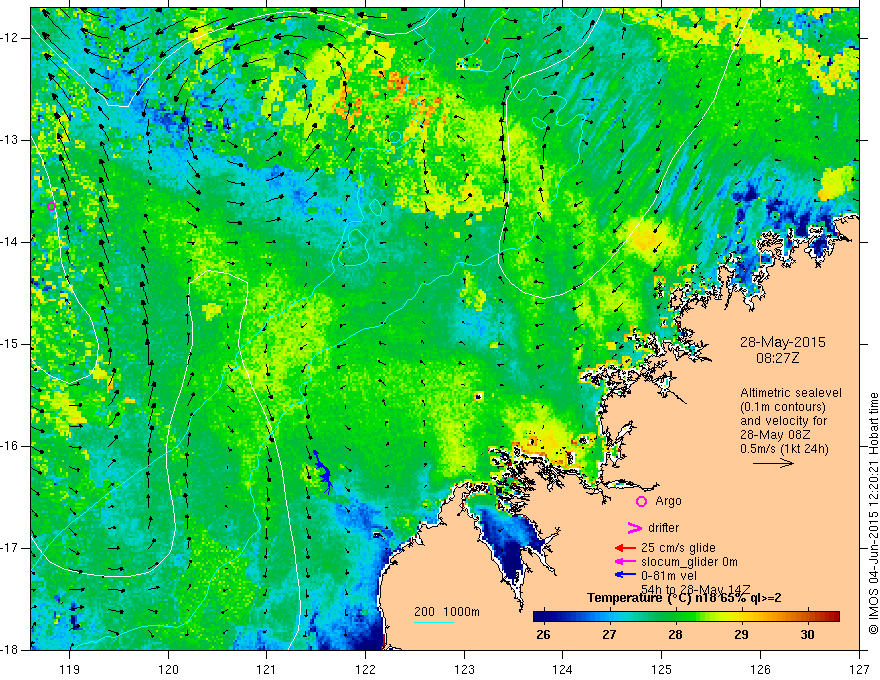The width and height of the screenshot is (880, 680).
Task: Click the colour bar value 30
Action: click(807, 635)
